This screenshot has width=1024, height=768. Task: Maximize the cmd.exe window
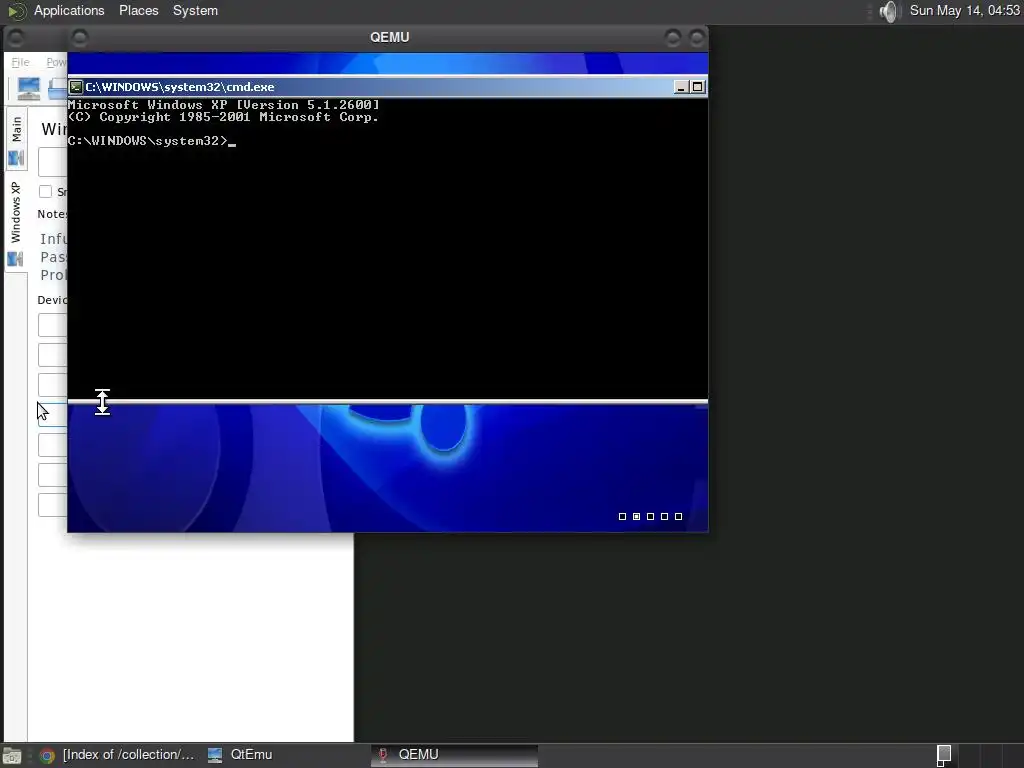pyautogui.click(x=697, y=87)
